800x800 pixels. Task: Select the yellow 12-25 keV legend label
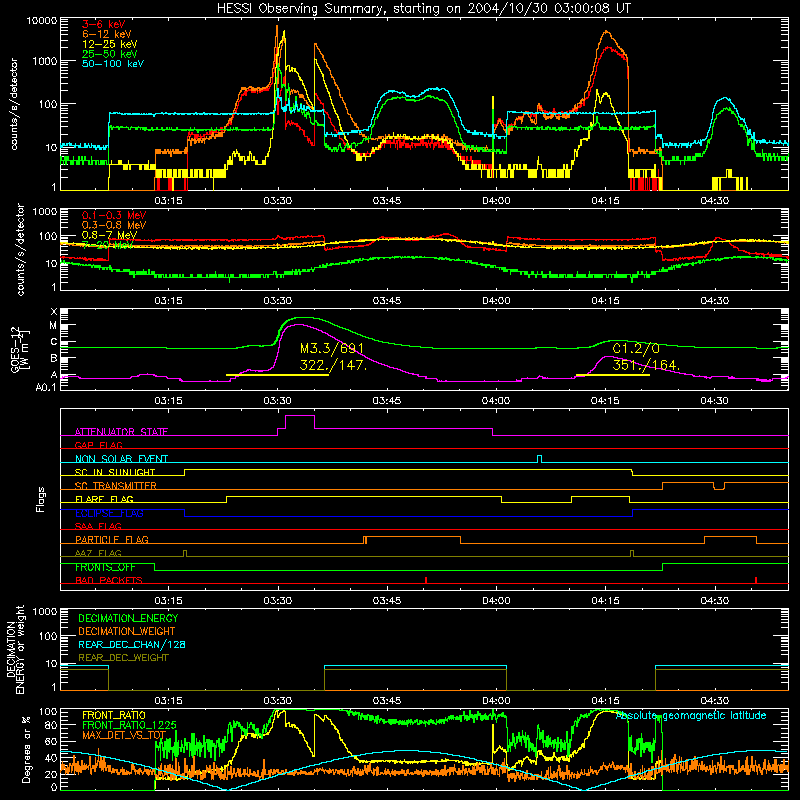click(x=110, y=44)
